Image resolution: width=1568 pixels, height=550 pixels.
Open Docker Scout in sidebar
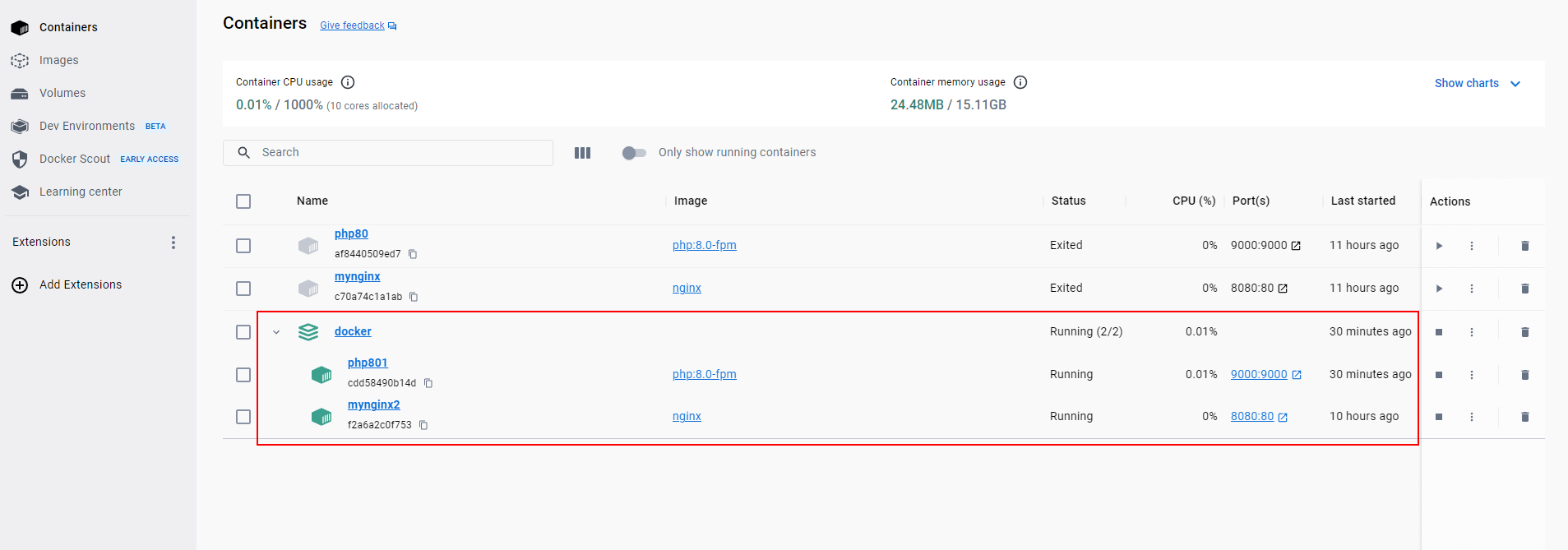click(95, 159)
